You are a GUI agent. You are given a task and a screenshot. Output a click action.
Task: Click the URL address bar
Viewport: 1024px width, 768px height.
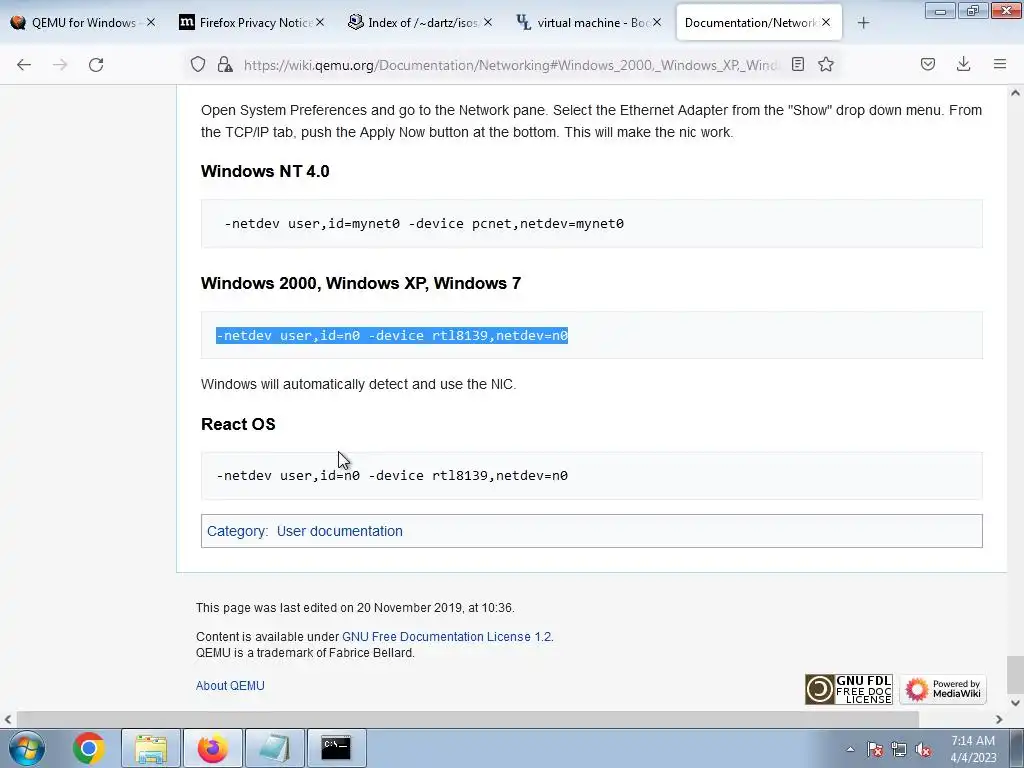511,65
